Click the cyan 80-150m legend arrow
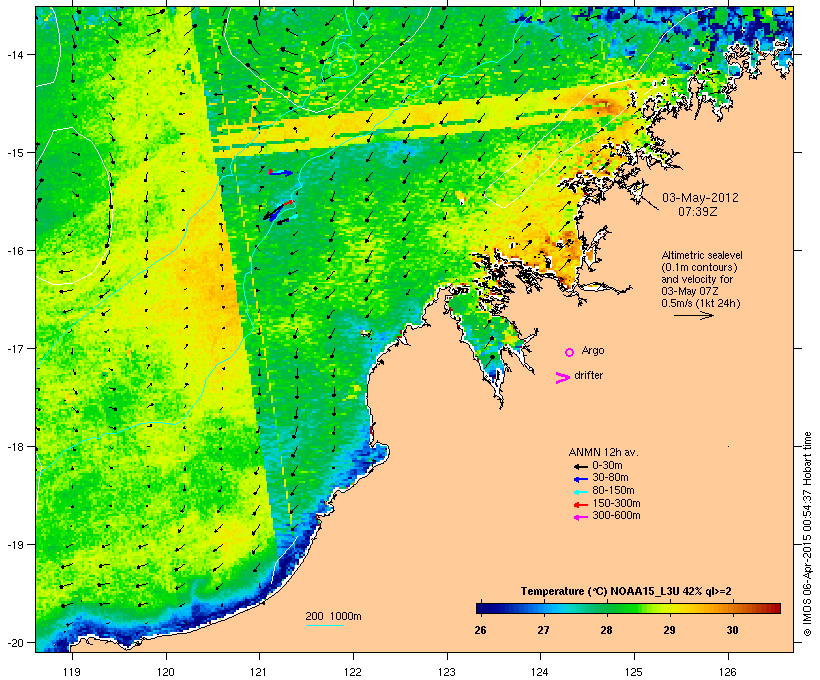 (580, 492)
